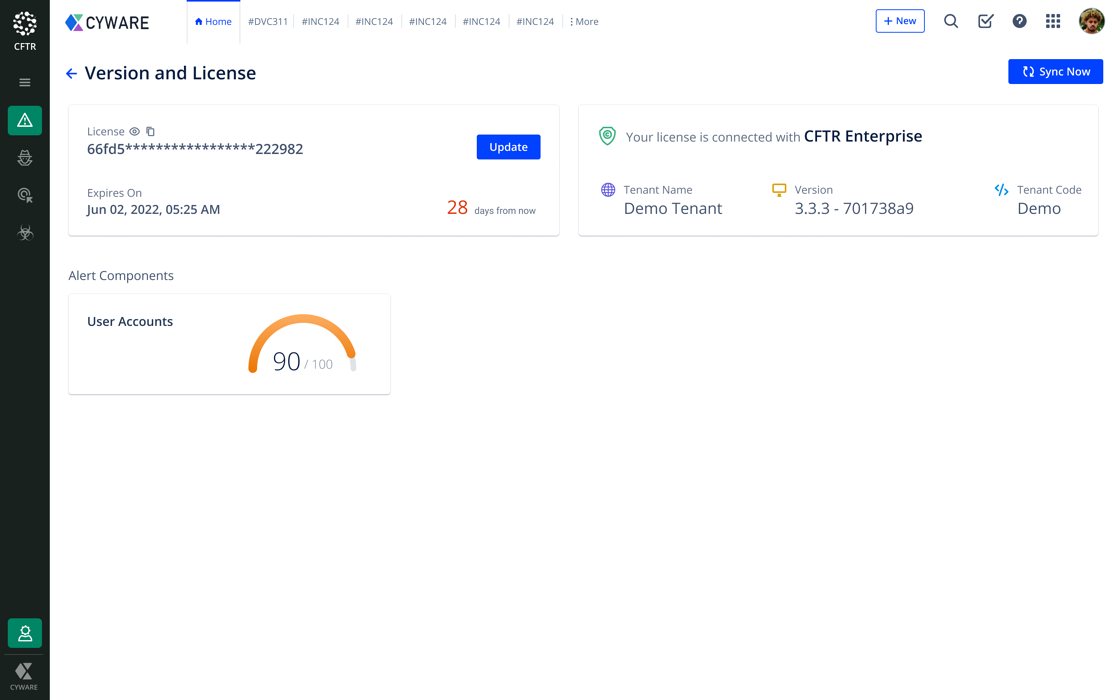Screen dimensions: 1120x700
Task: Open the New creation dropdown
Action: [x=899, y=21]
